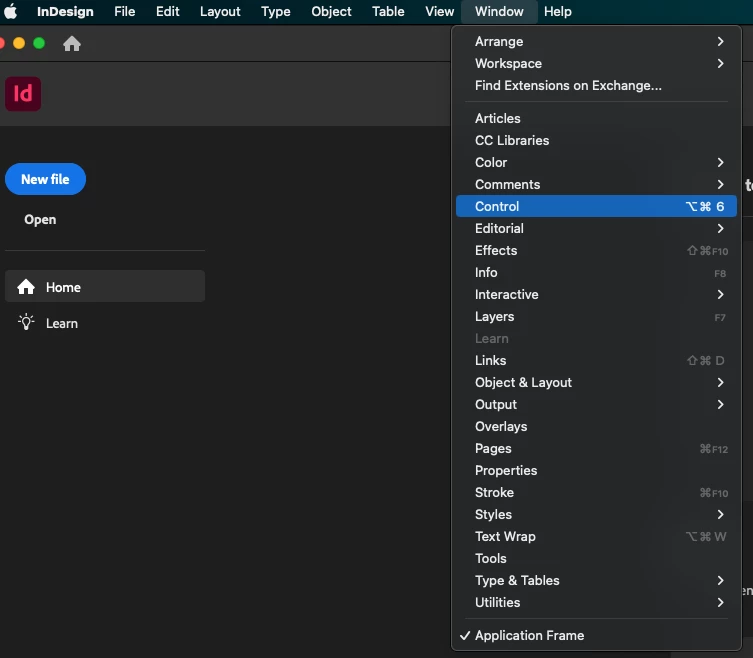
Task: Open the Info panel
Action: pos(596,272)
